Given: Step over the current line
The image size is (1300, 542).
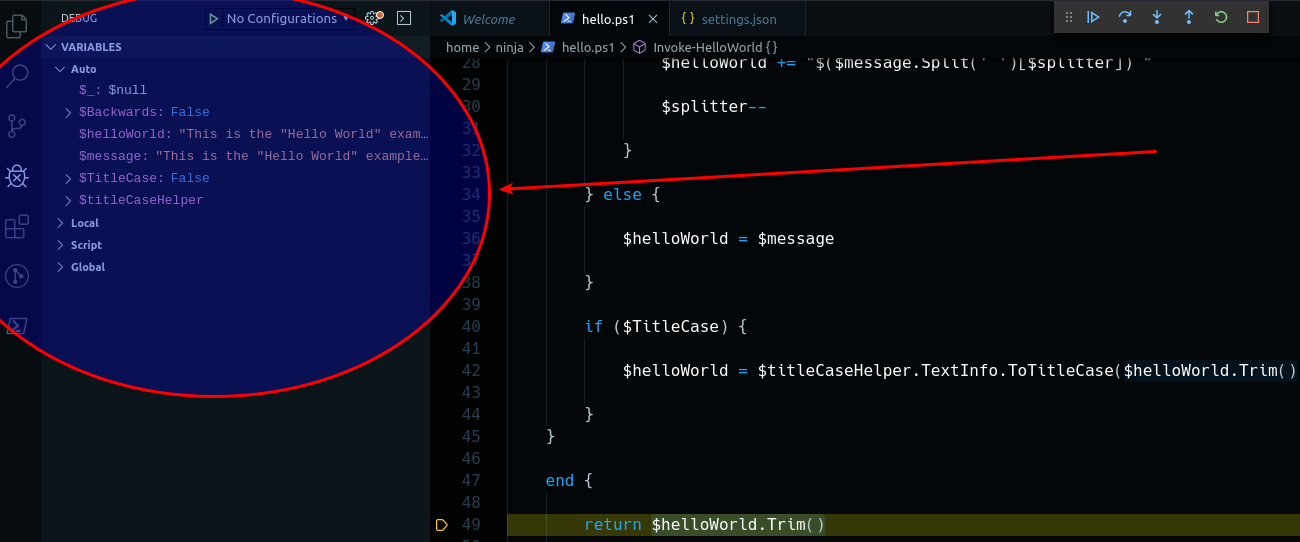Looking at the screenshot, I should (x=1125, y=17).
